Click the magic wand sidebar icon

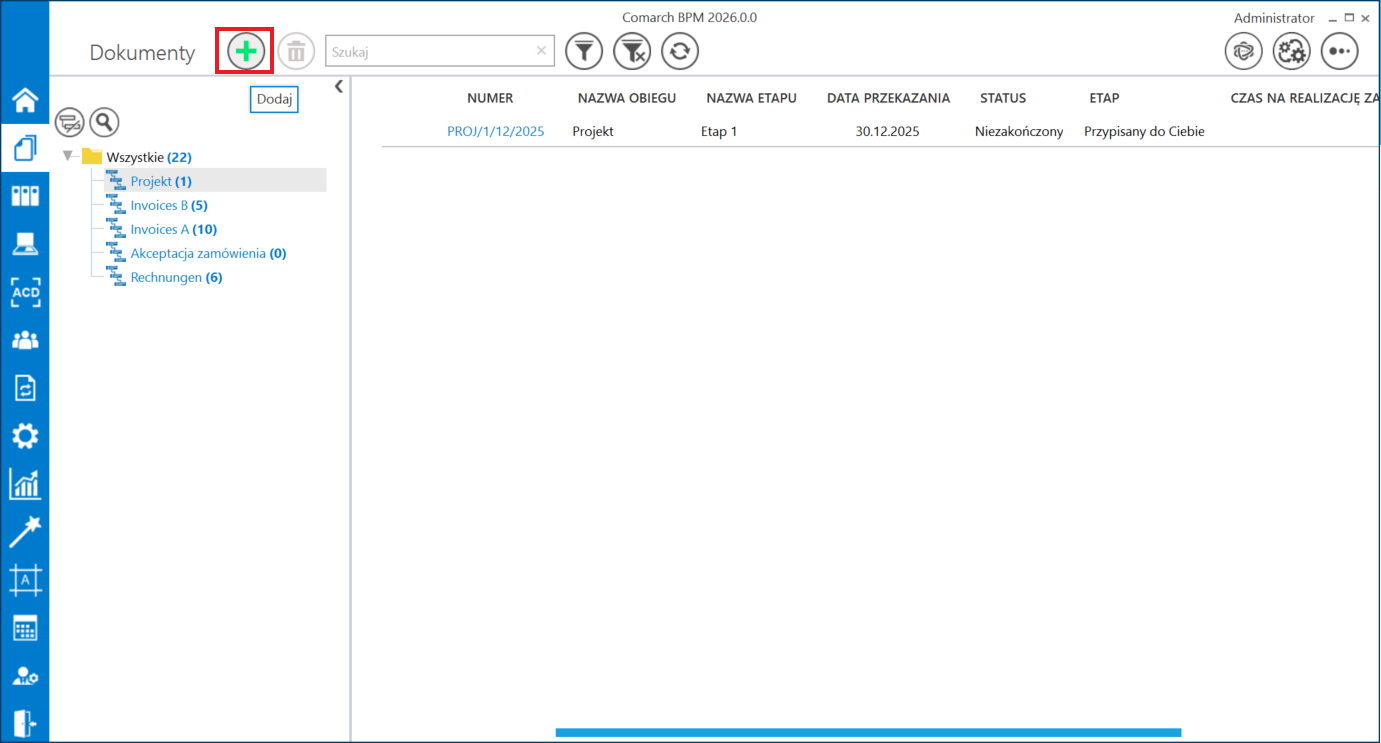click(x=24, y=532)
